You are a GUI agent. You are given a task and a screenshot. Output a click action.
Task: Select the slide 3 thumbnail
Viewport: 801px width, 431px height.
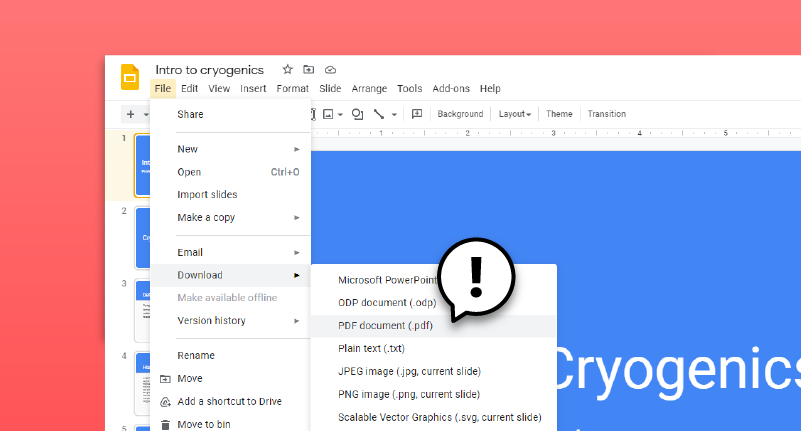point(141,310)
